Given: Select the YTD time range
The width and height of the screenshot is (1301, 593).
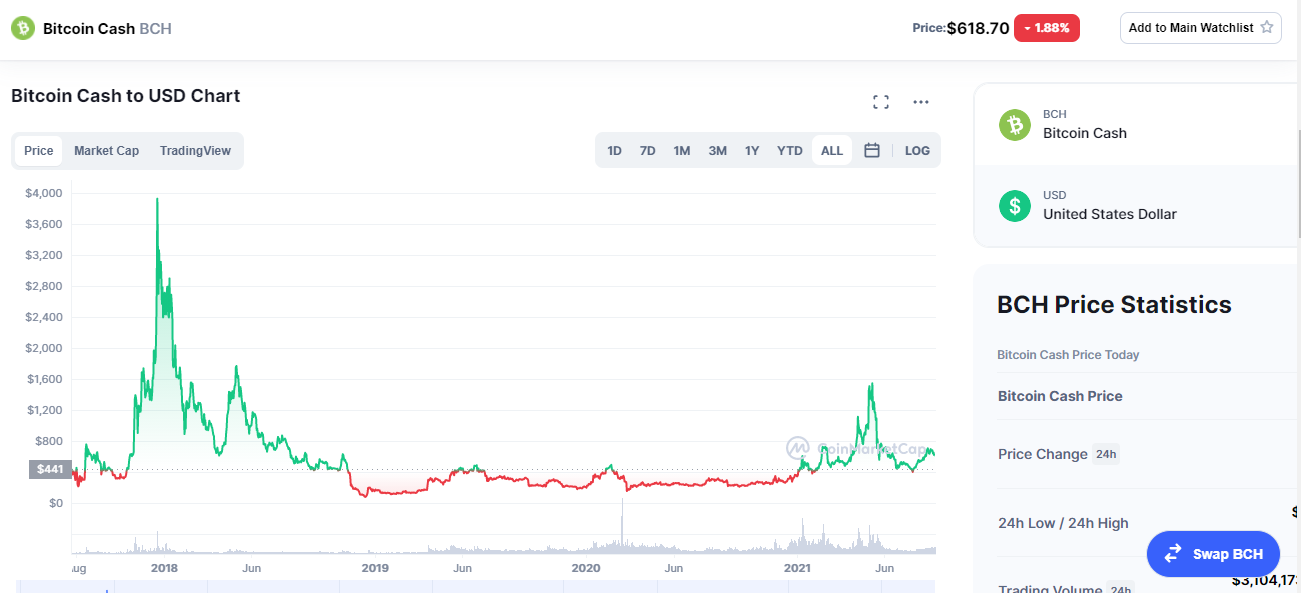Looking at the screenshot, I should 790,151.
